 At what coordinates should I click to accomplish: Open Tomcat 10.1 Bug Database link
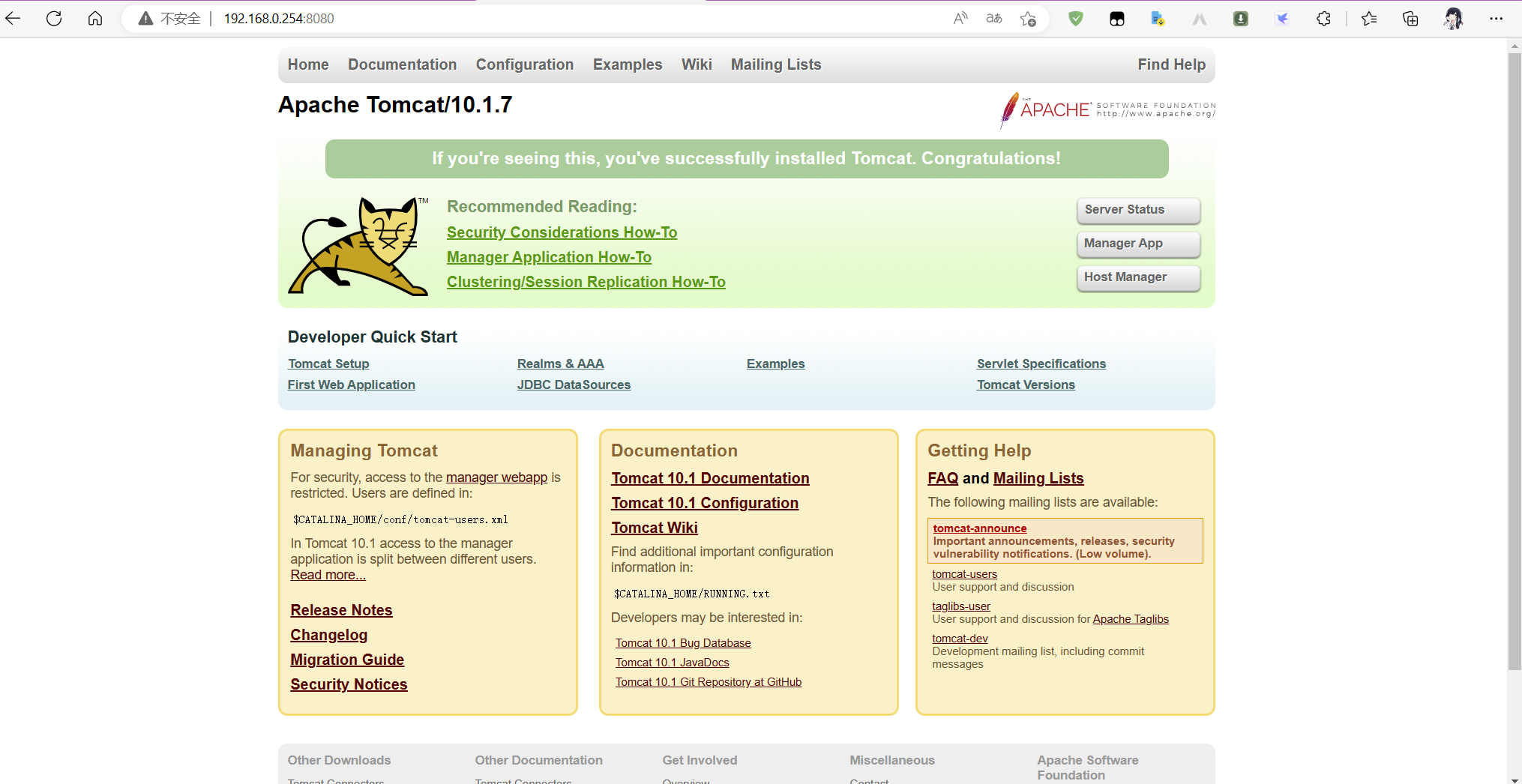(683, 643)
